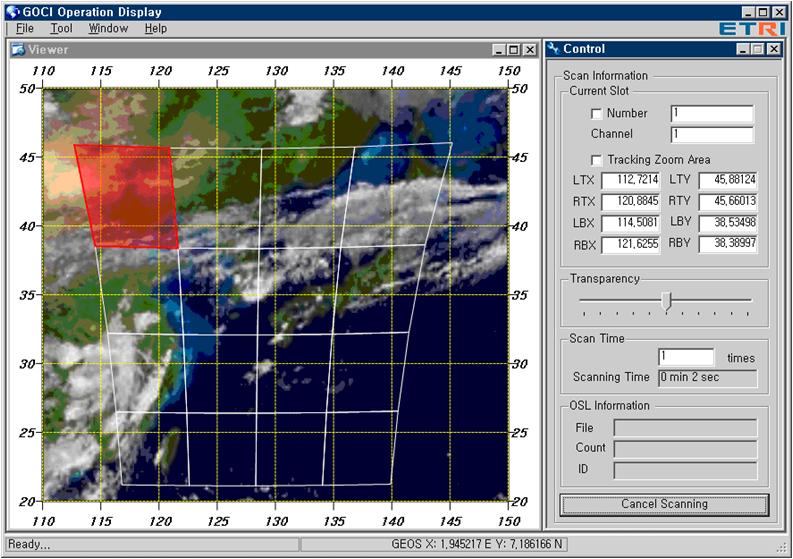The image size is (793, 559).
Task: Open the Tool menu
Action: pyautogui.click(x=61, y=28)
